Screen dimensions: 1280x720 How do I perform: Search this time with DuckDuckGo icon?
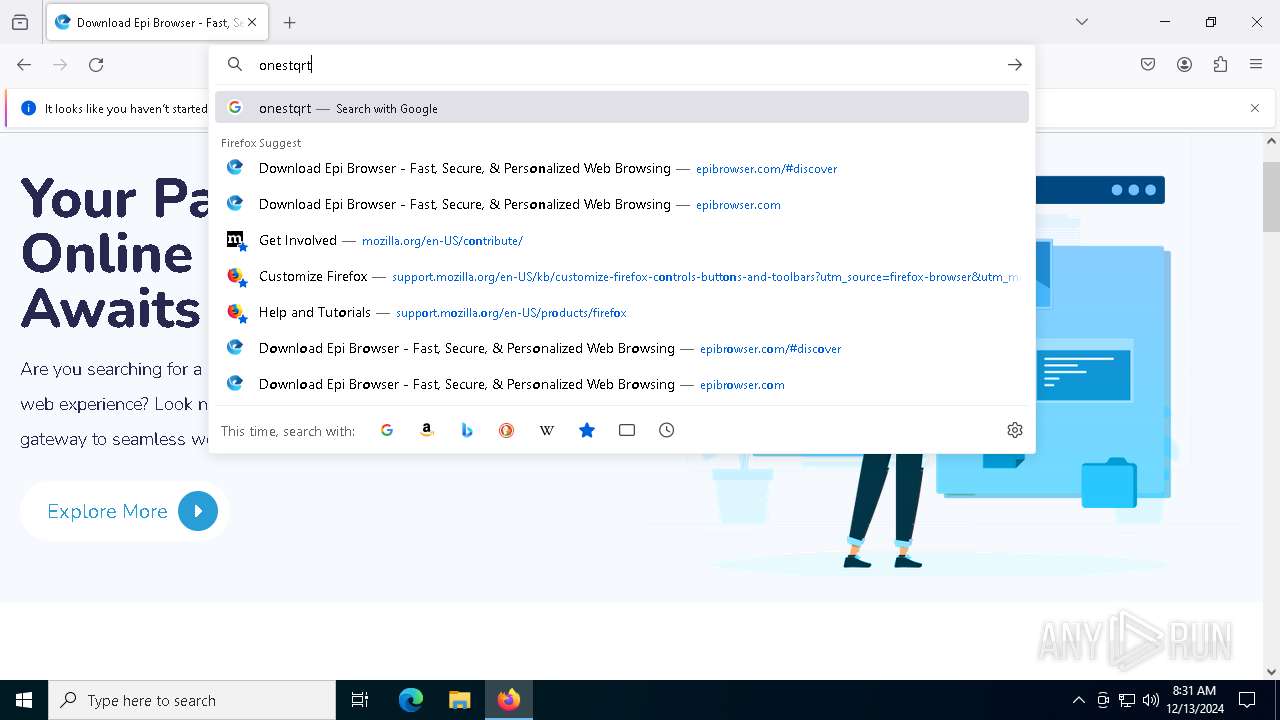pos(507,430)
